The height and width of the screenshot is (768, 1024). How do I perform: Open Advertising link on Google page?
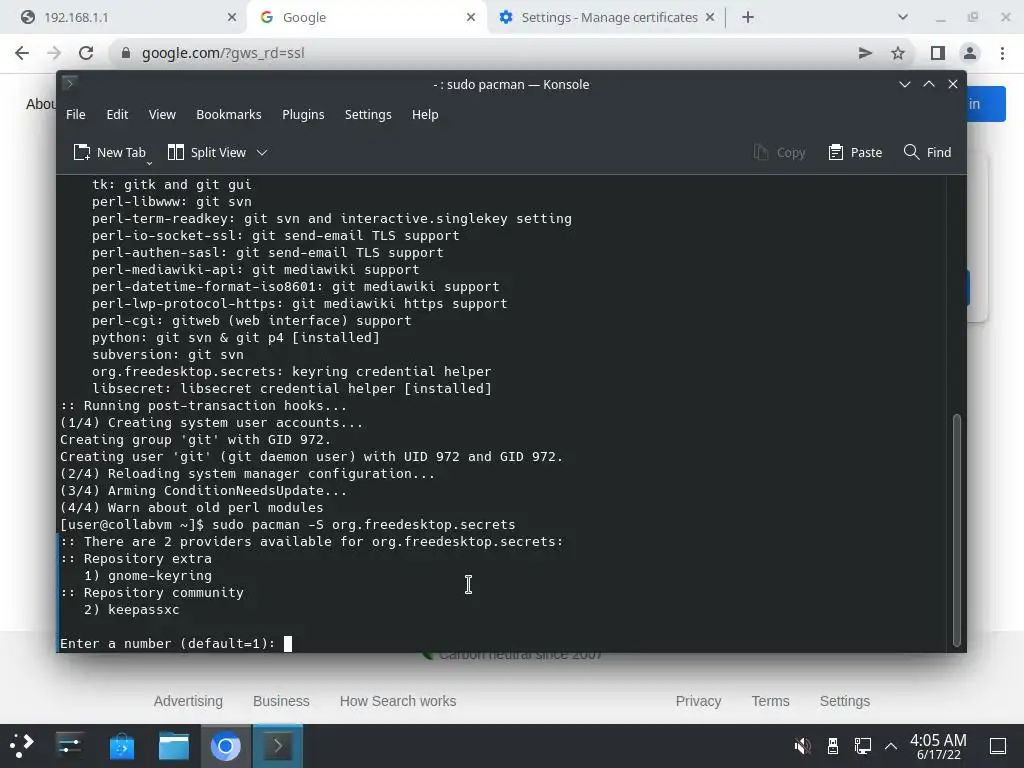click(x=188, y=701)
